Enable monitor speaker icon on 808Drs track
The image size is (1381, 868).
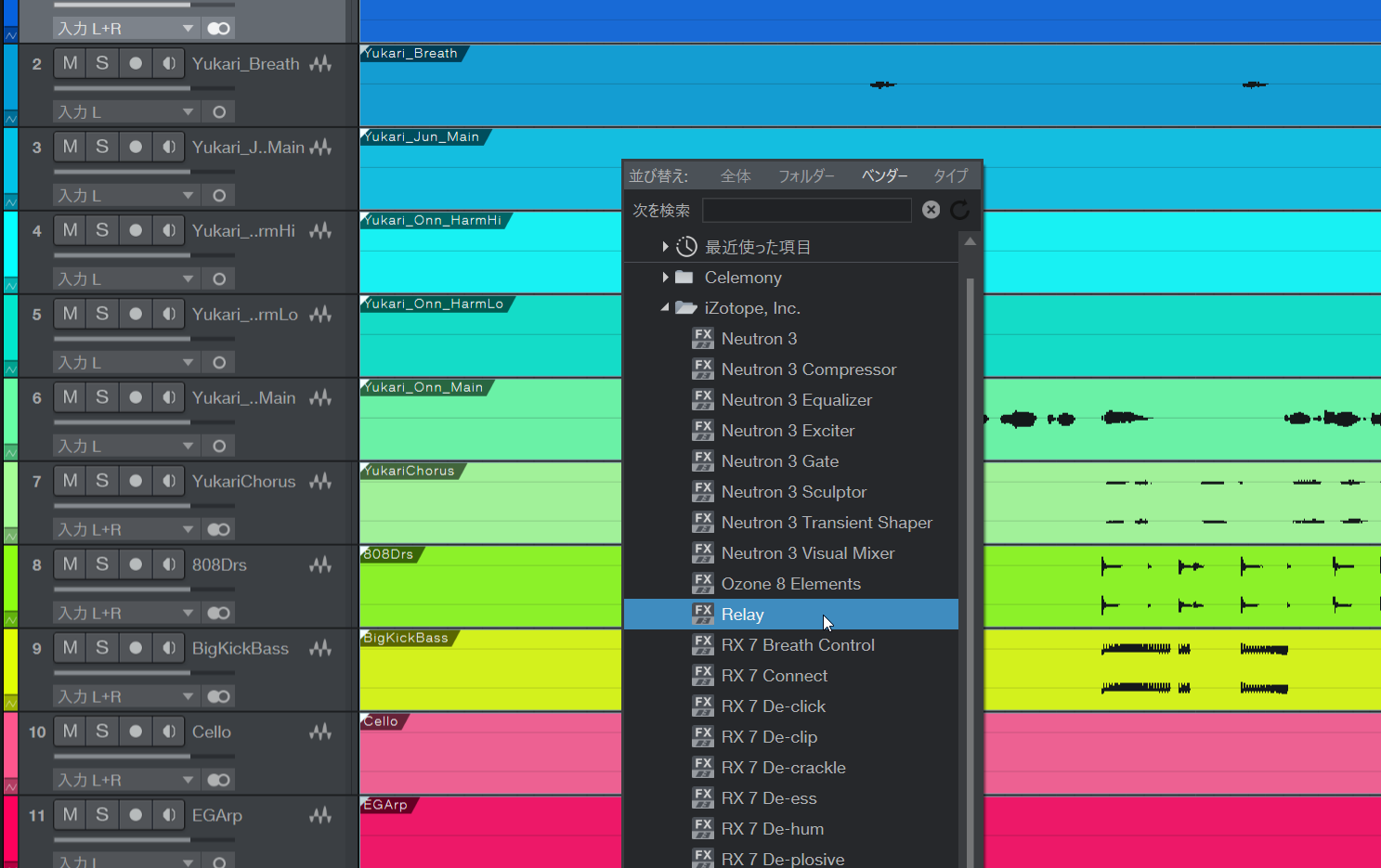point(169,564)
